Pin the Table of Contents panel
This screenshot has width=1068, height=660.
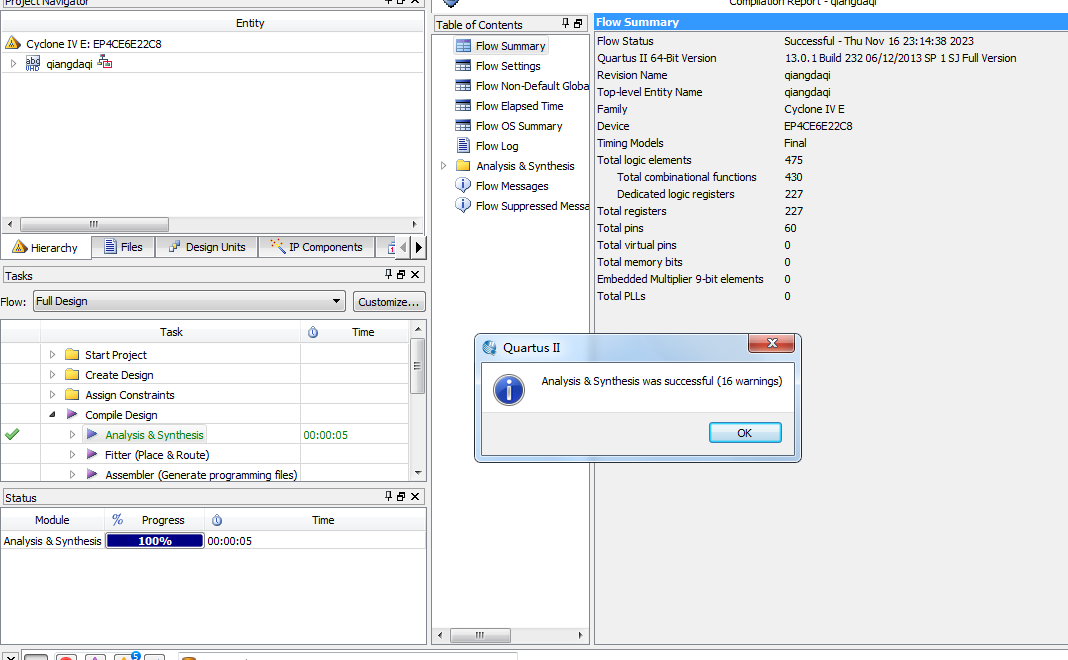[565, 23]
